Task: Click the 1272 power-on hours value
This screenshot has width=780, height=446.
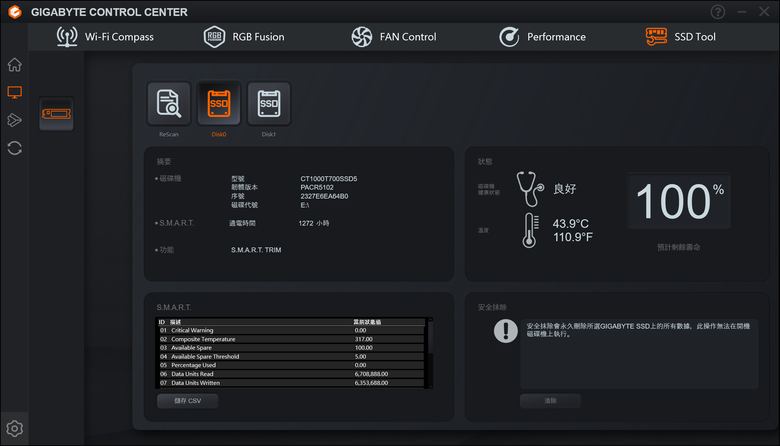Action: (314, 223)
